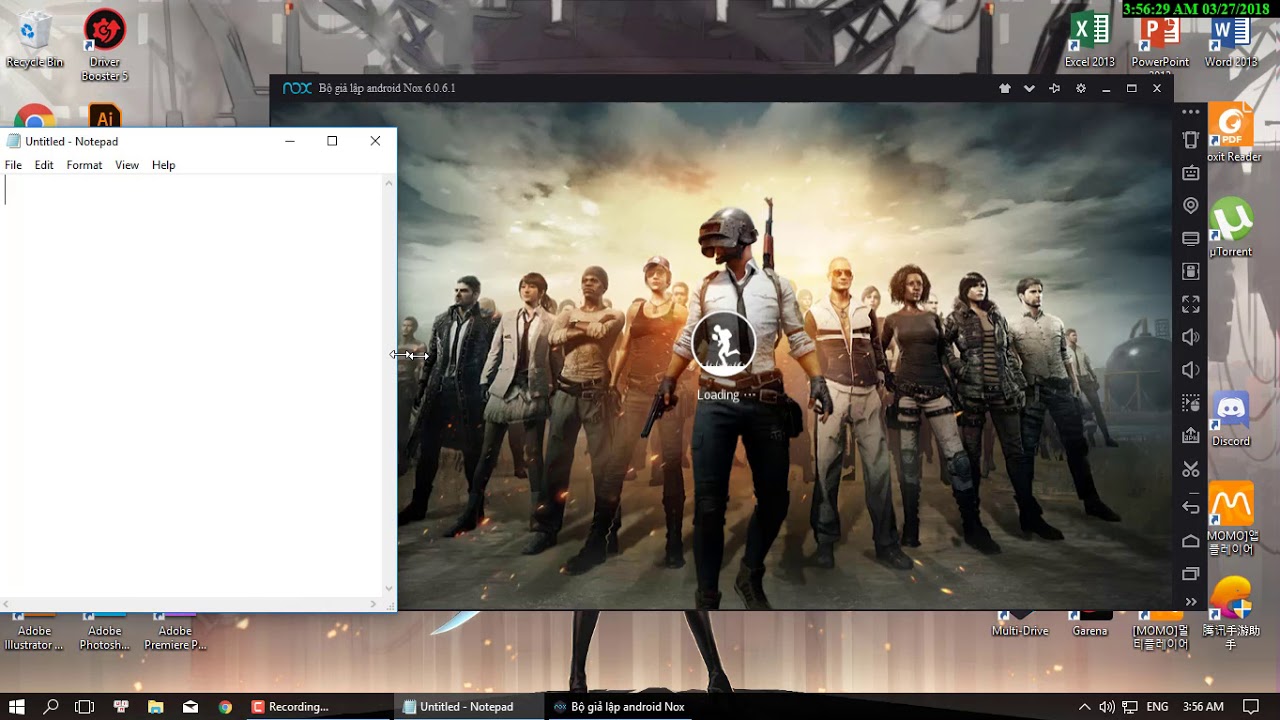Select the Adobe Photoshop desktop shortcut label
This screenshot has height=720, width=1280.
(x=104, y=638)
